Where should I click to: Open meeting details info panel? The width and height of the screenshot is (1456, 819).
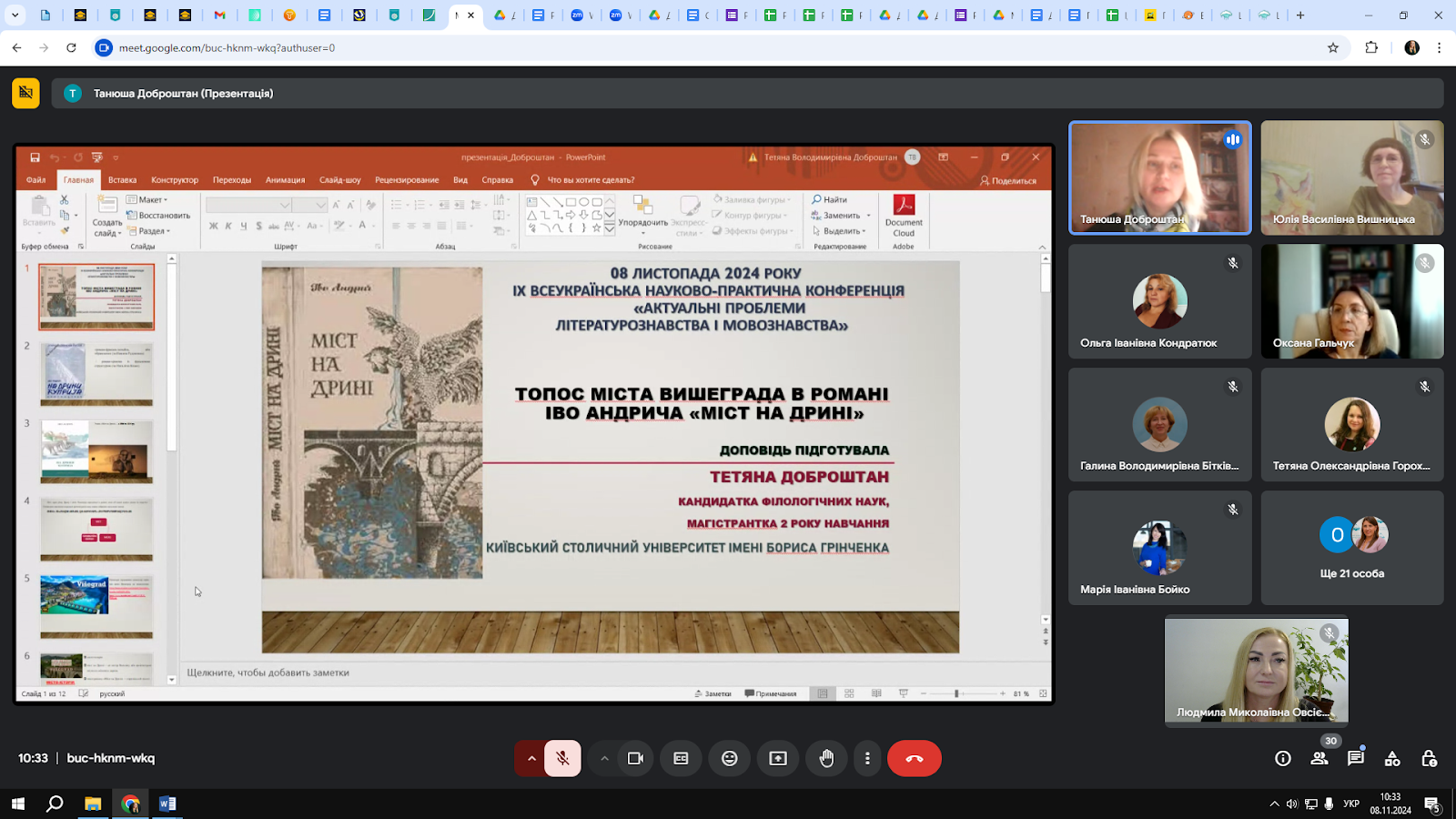[1283, 758]
